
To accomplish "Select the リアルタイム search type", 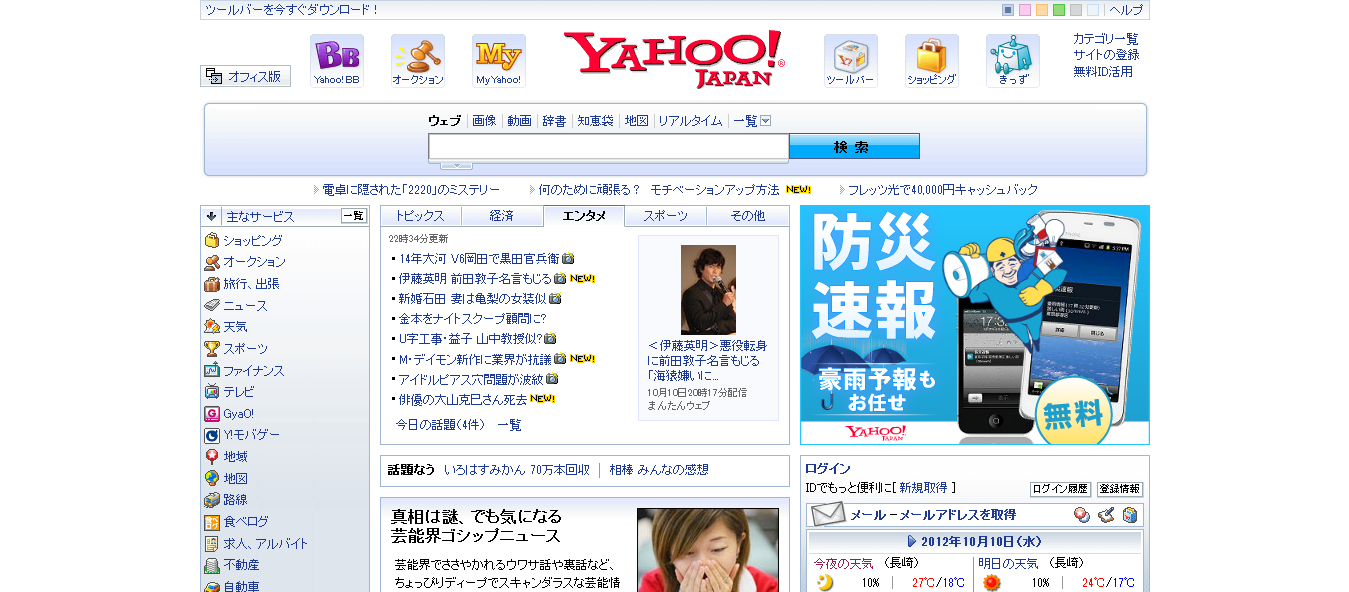I will point(690,121).
